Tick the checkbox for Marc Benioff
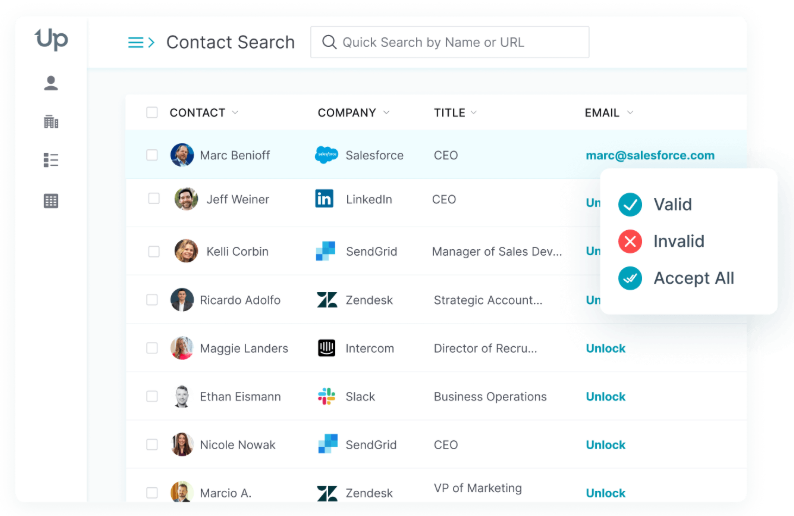This screenshot has height=516, width=794. point(152,155)
